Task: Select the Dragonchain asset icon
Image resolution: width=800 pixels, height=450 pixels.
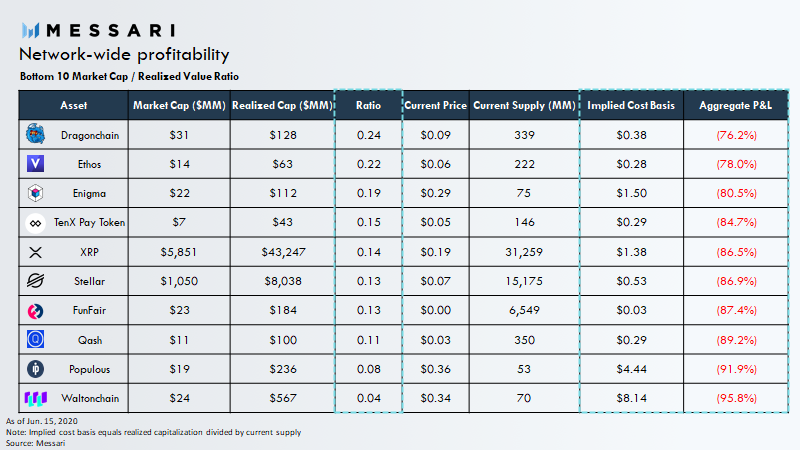Action: tap(35, 134)
